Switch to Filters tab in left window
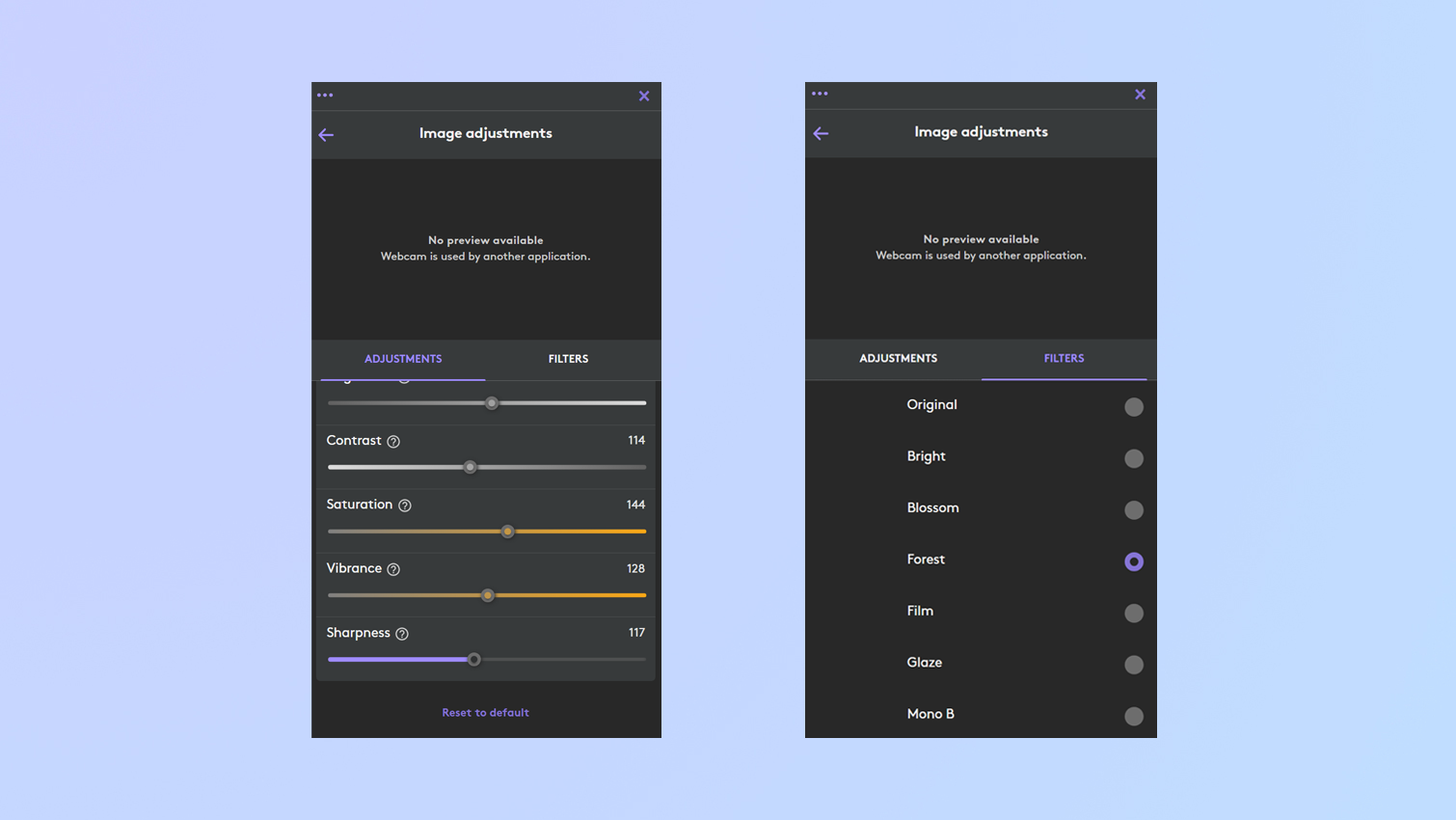 click(568, 359)
